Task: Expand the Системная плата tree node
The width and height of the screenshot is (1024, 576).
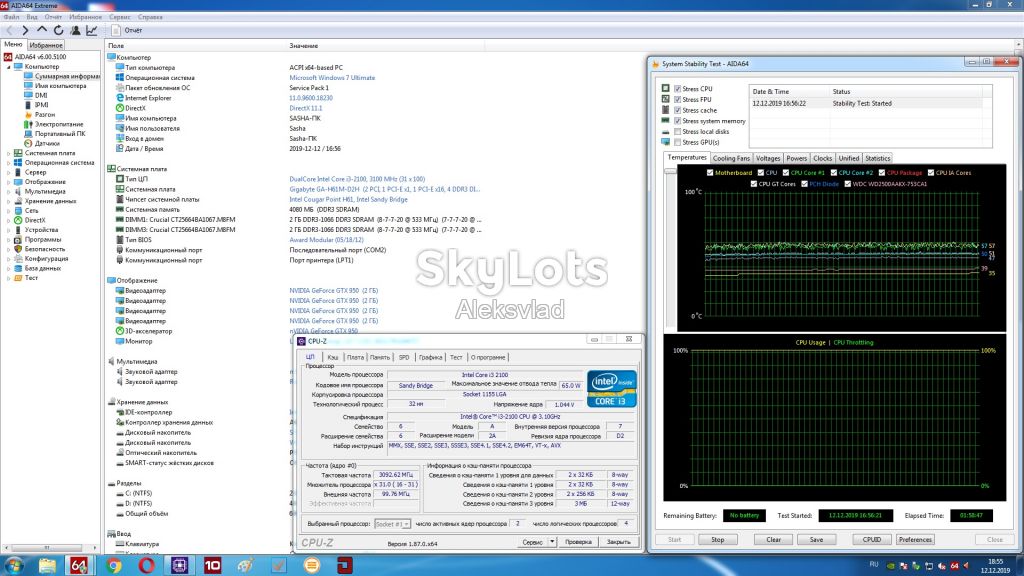Action: click(x=9, y=153)
